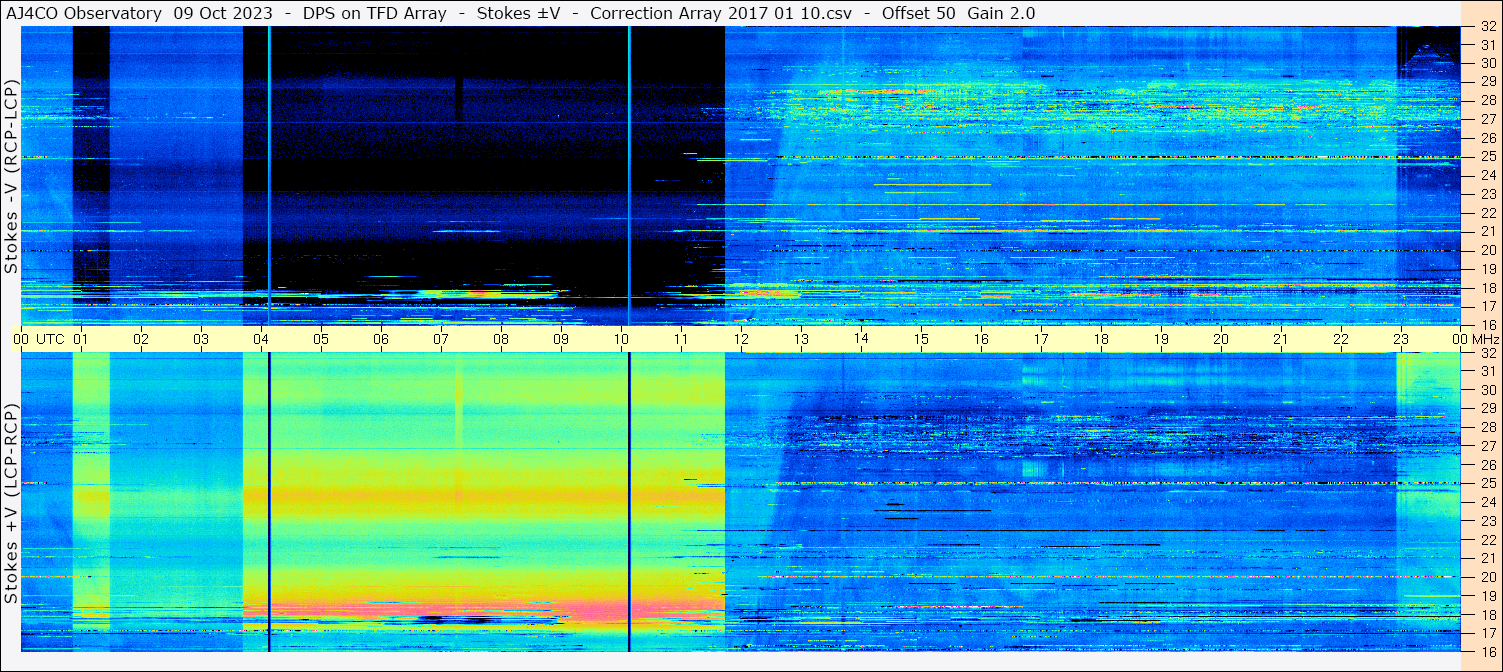
Task: Click the cyan vertical line after 04 in Stokes -V
Action: (x=269, y=175)
